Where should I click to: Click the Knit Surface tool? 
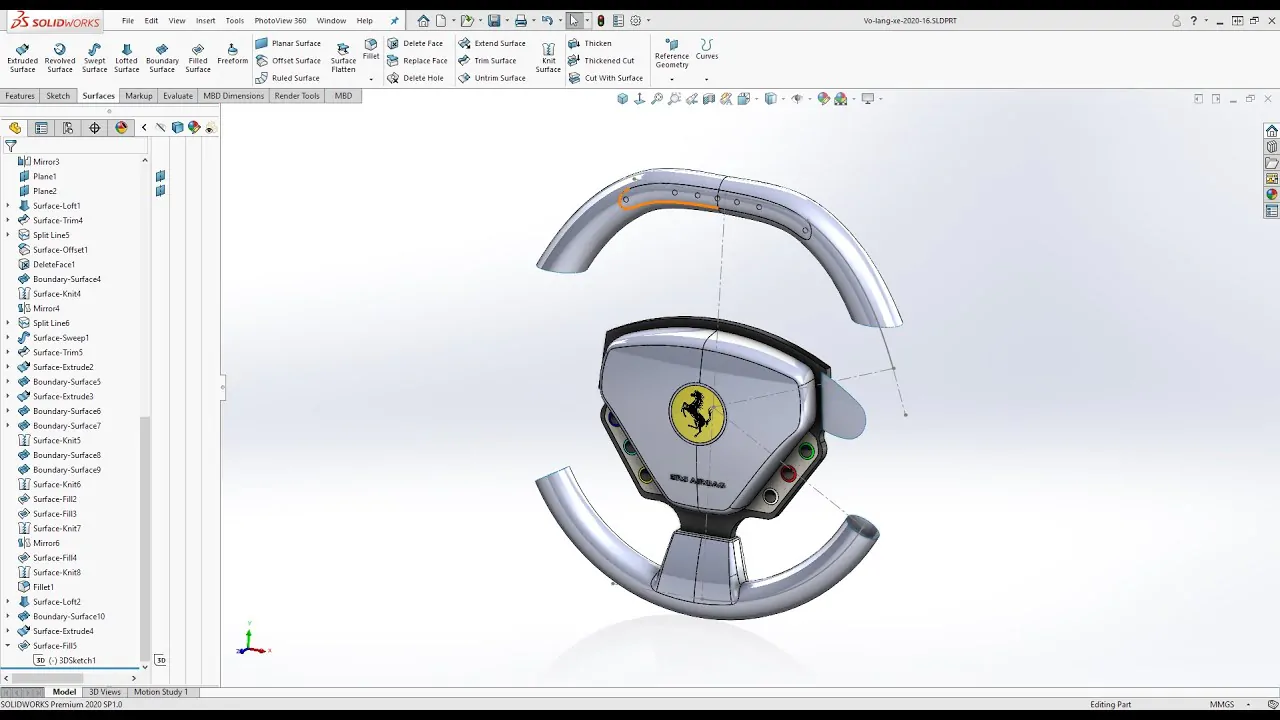pyautogui.click(x=548, y=58)
